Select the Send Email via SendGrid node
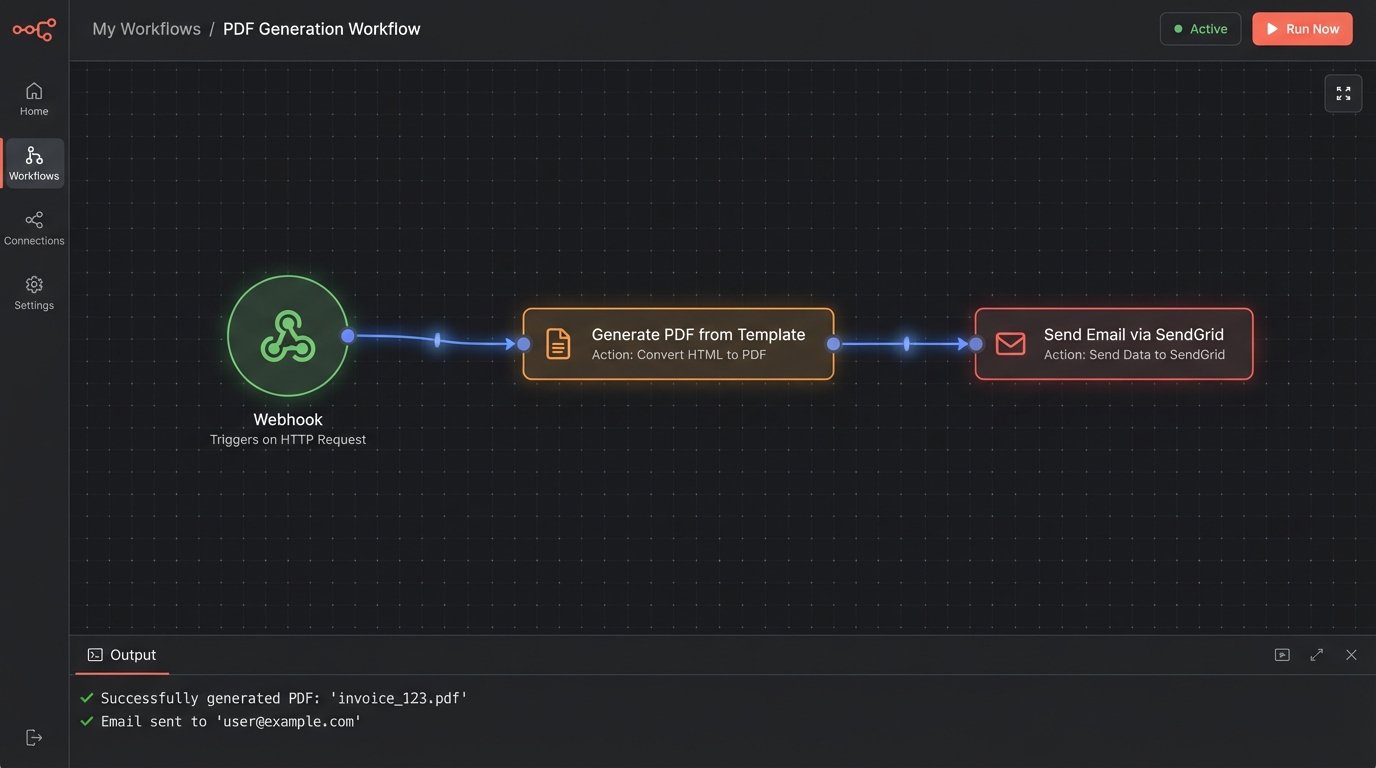Image resolution: width=1376 pixels, height=768 pixels. (1113, 344)
